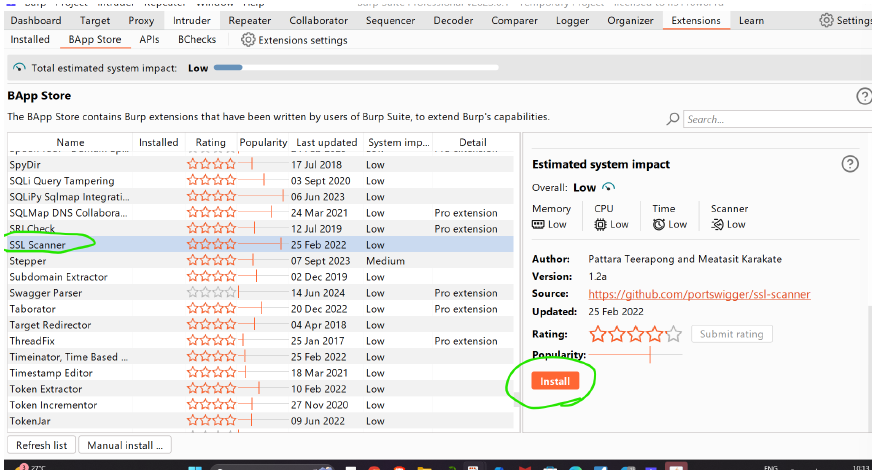
Task: Select the Stepper extension row
Action: point(260,260)
